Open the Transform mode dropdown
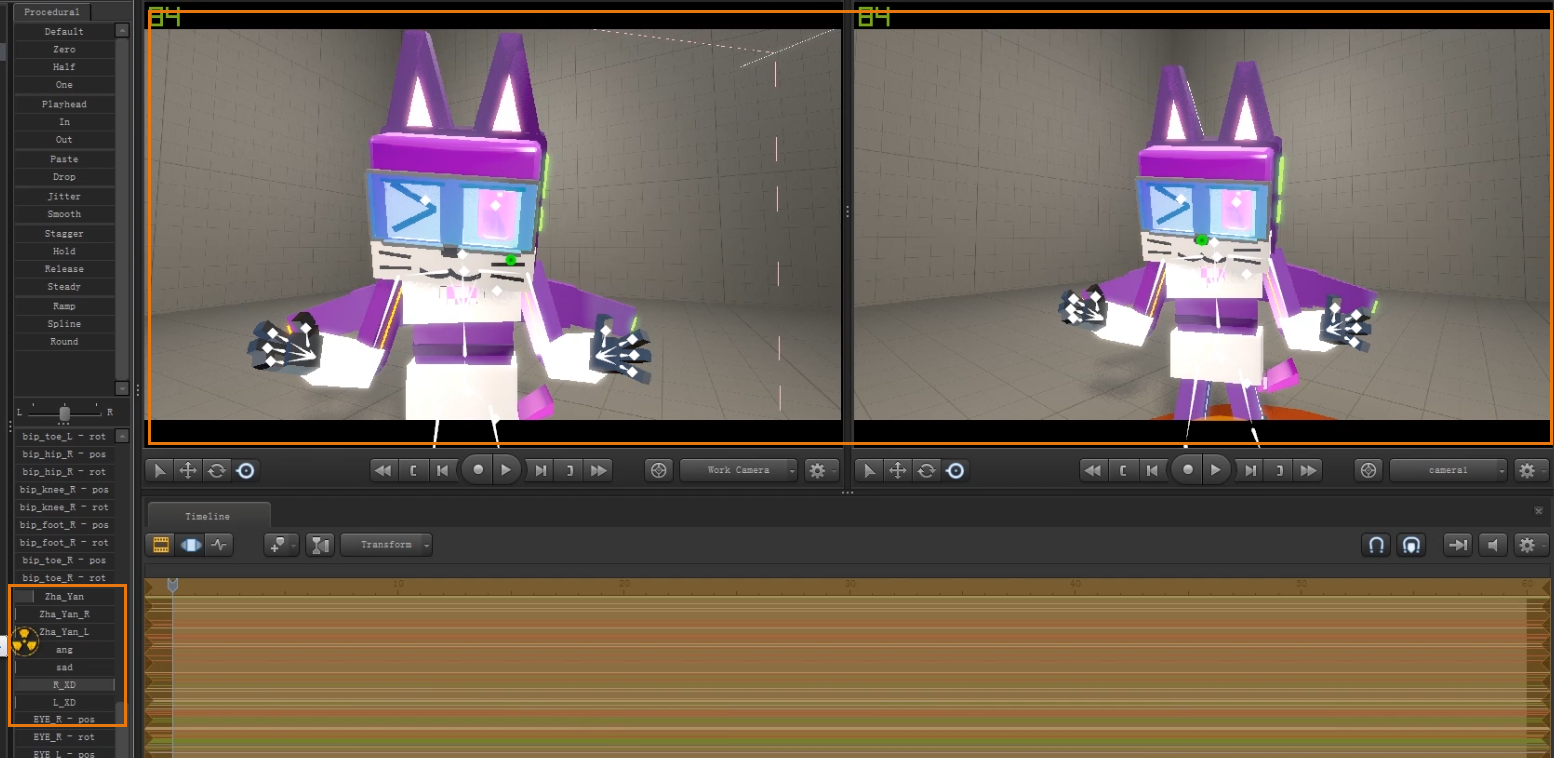 [387, 545]
